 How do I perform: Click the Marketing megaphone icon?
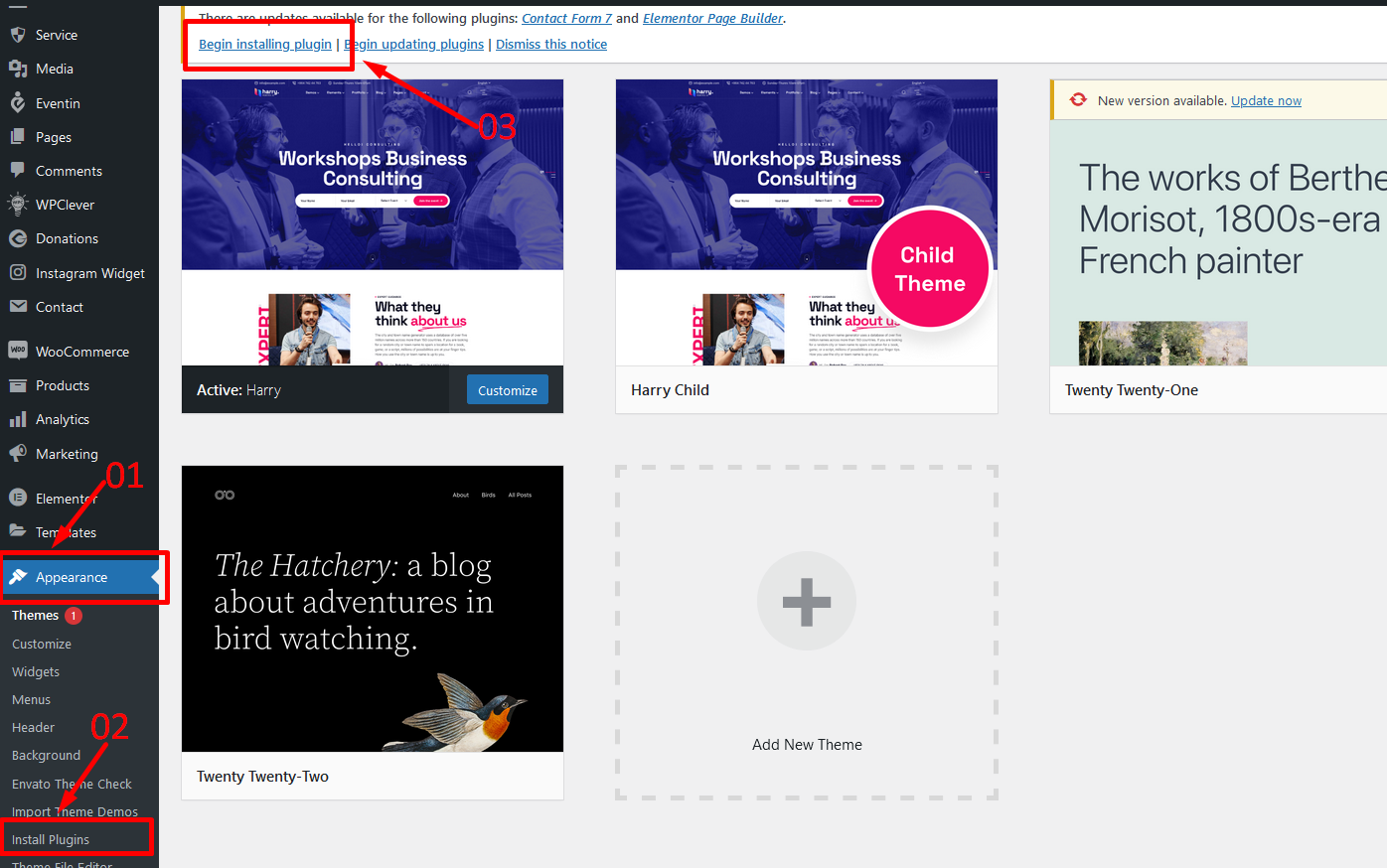(18, 453)
